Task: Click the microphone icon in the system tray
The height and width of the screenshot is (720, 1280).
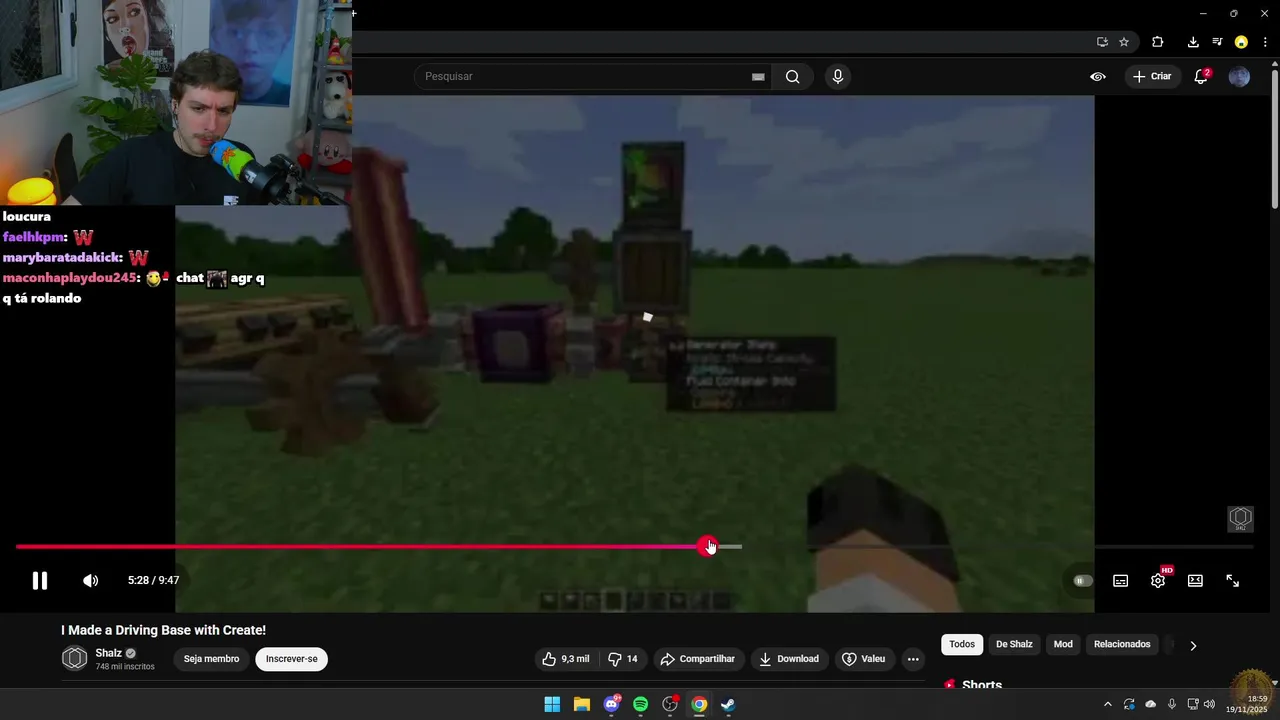Action: 1172,704
